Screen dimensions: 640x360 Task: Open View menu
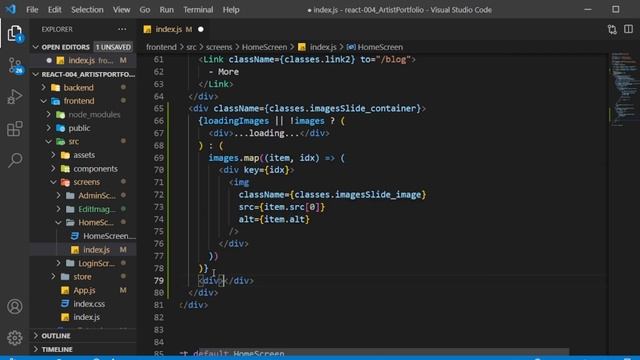tap(121, 9)
